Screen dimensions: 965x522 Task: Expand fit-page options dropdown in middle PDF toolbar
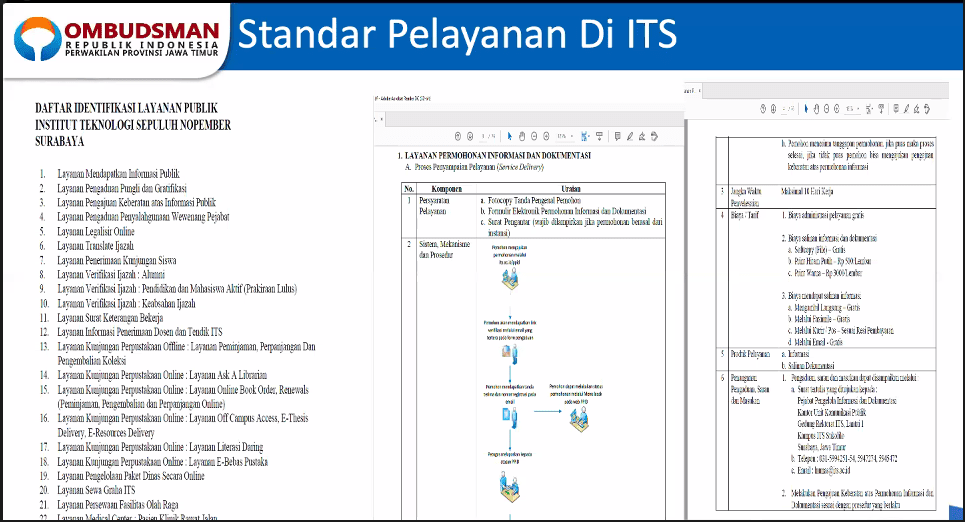coord(590,136)
